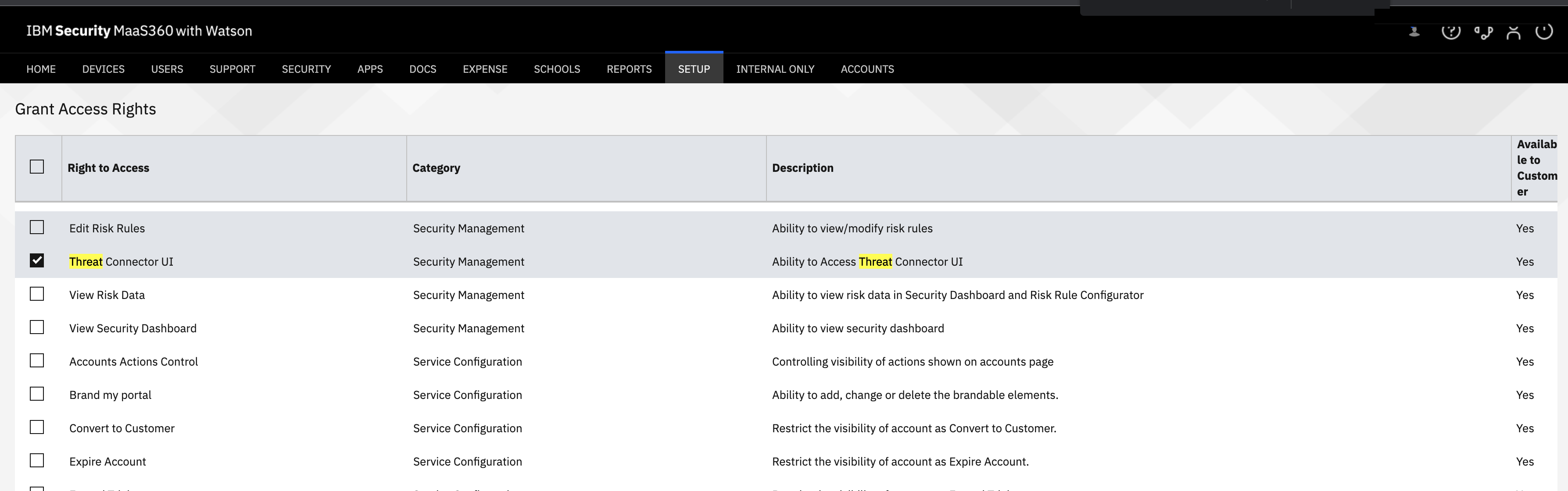Screen dimensions: 1568x491
Task: Uncheck the Threat Connector UI checkbox
Action: [36, 261]
